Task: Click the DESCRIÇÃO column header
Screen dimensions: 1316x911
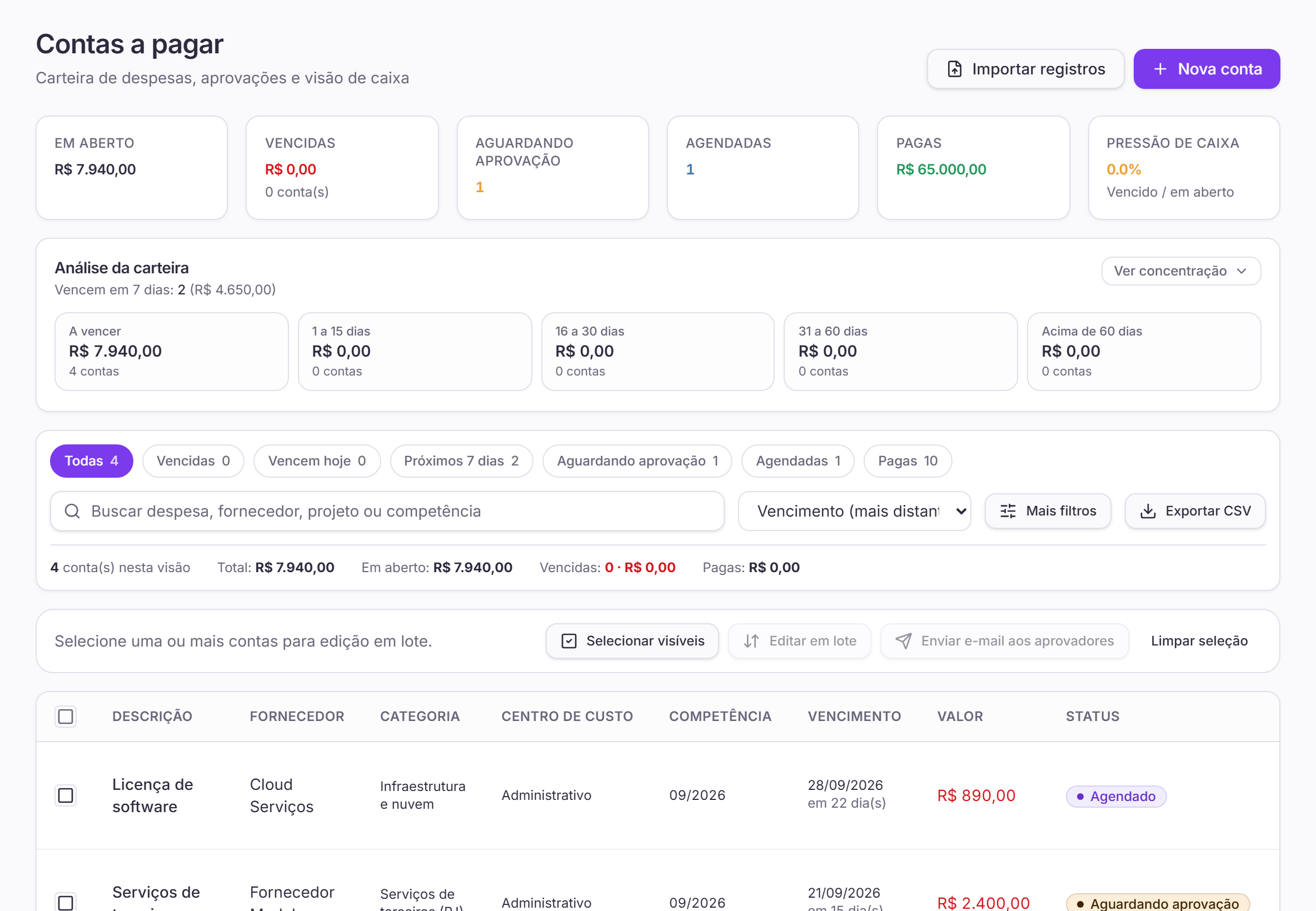Action: tap(152, 717)
